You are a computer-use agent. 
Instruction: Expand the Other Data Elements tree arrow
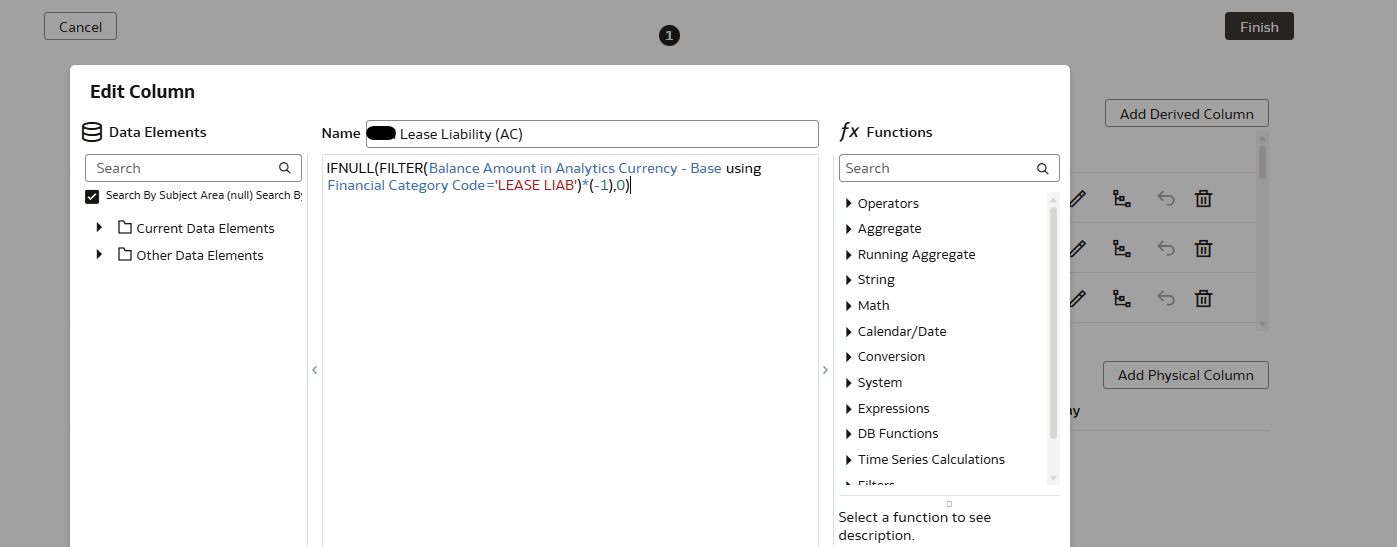tap(99, 255)
